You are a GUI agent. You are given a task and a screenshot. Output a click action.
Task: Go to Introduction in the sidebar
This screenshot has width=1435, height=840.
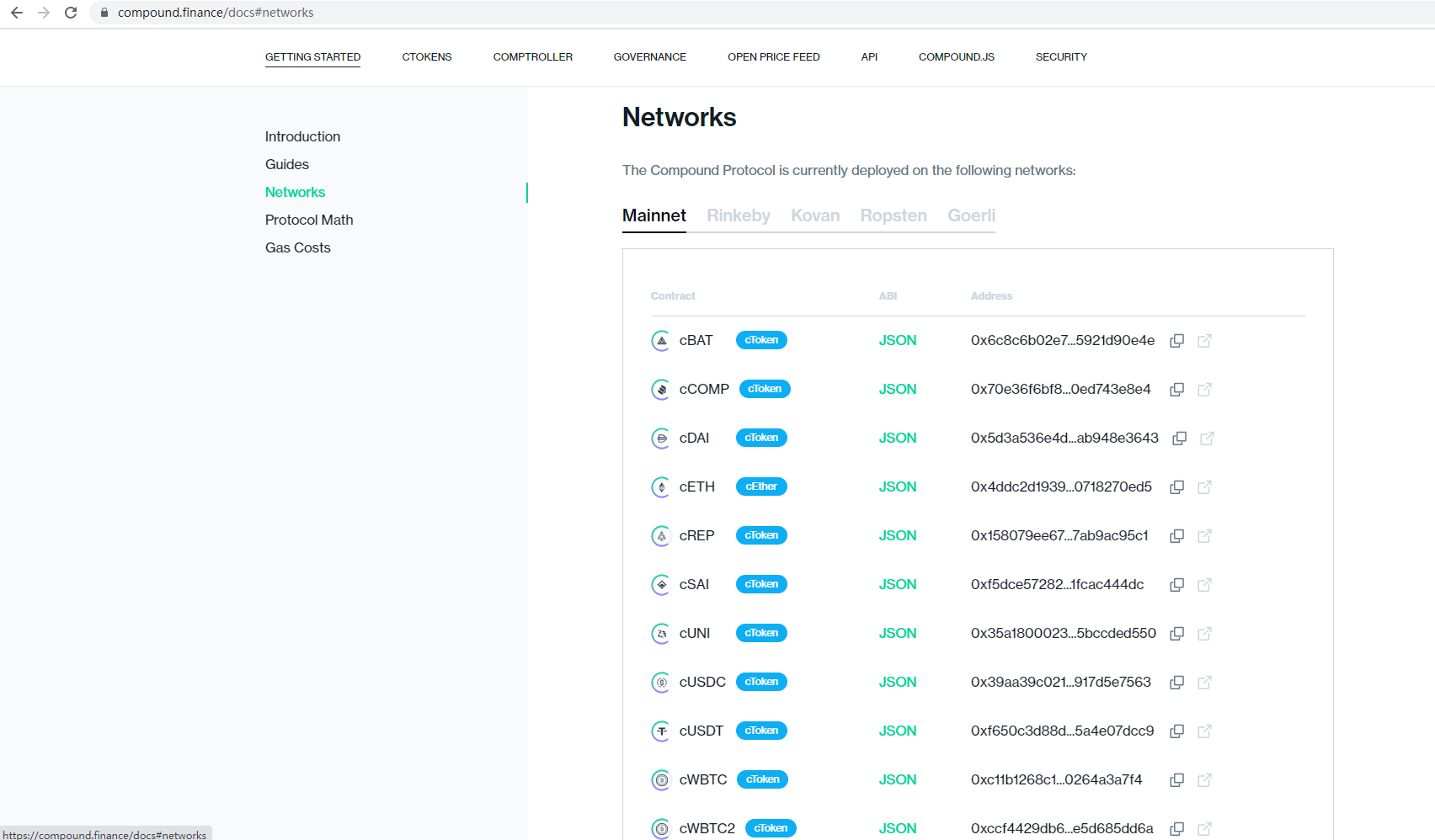coord(303,136)
